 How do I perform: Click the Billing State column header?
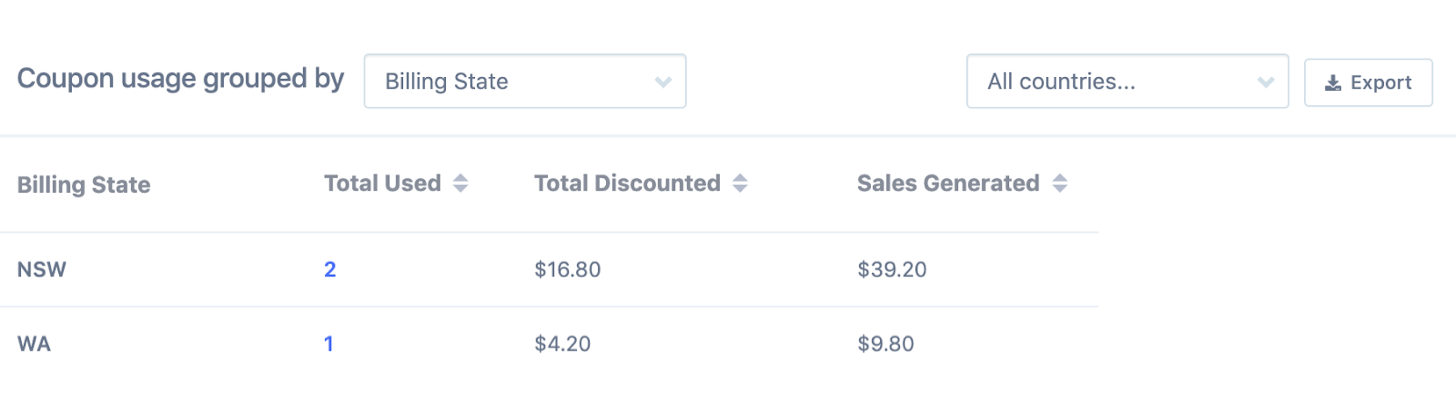pos(84,185)
